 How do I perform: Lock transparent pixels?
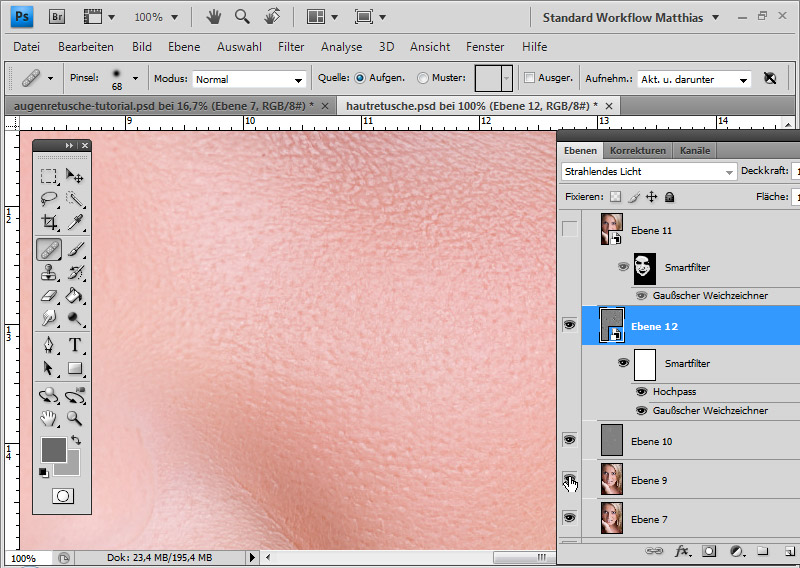point(616,197)
